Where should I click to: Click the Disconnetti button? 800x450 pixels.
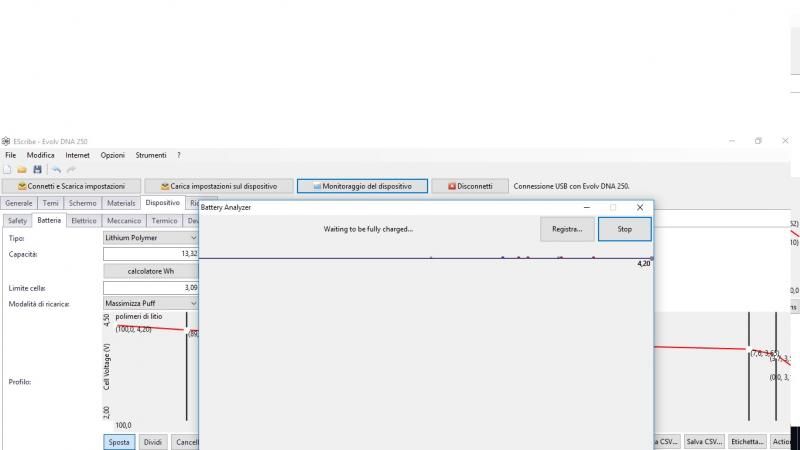click(470, 186)
